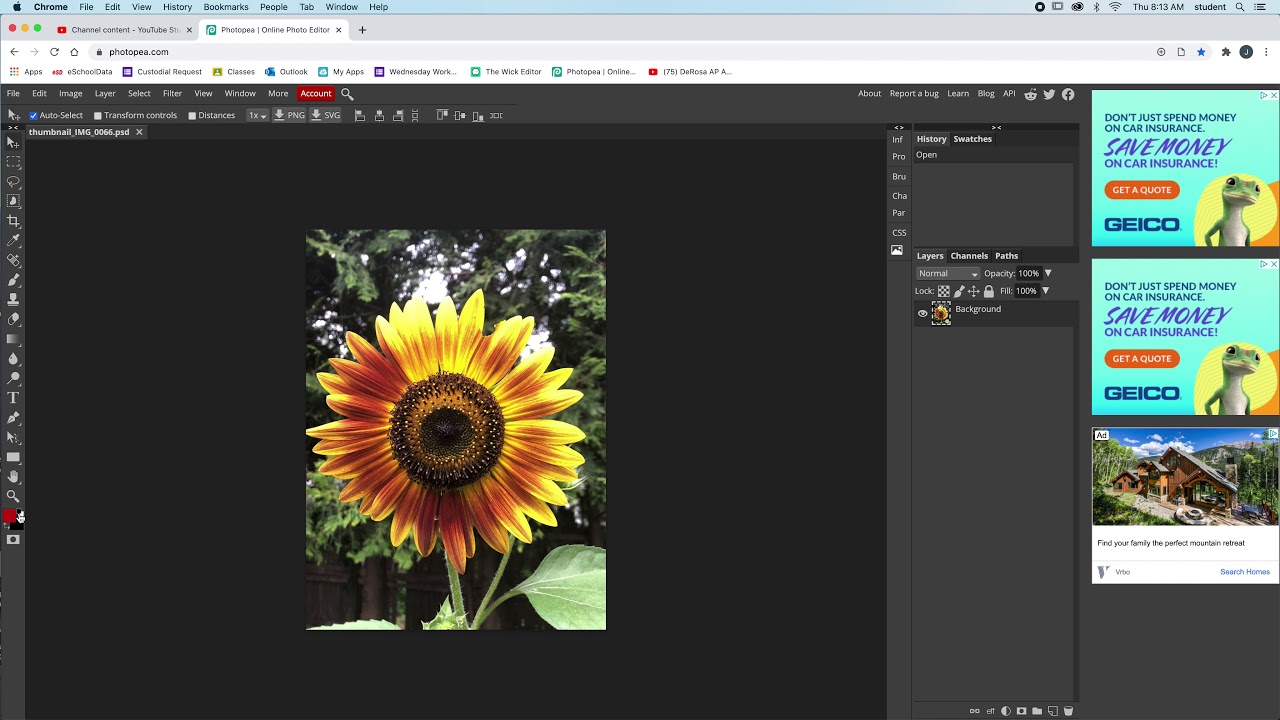This screenshot has height=720, width=1280.
Task: Click the new layer icon in Layers footer
Action: [x=1052, y=711]
